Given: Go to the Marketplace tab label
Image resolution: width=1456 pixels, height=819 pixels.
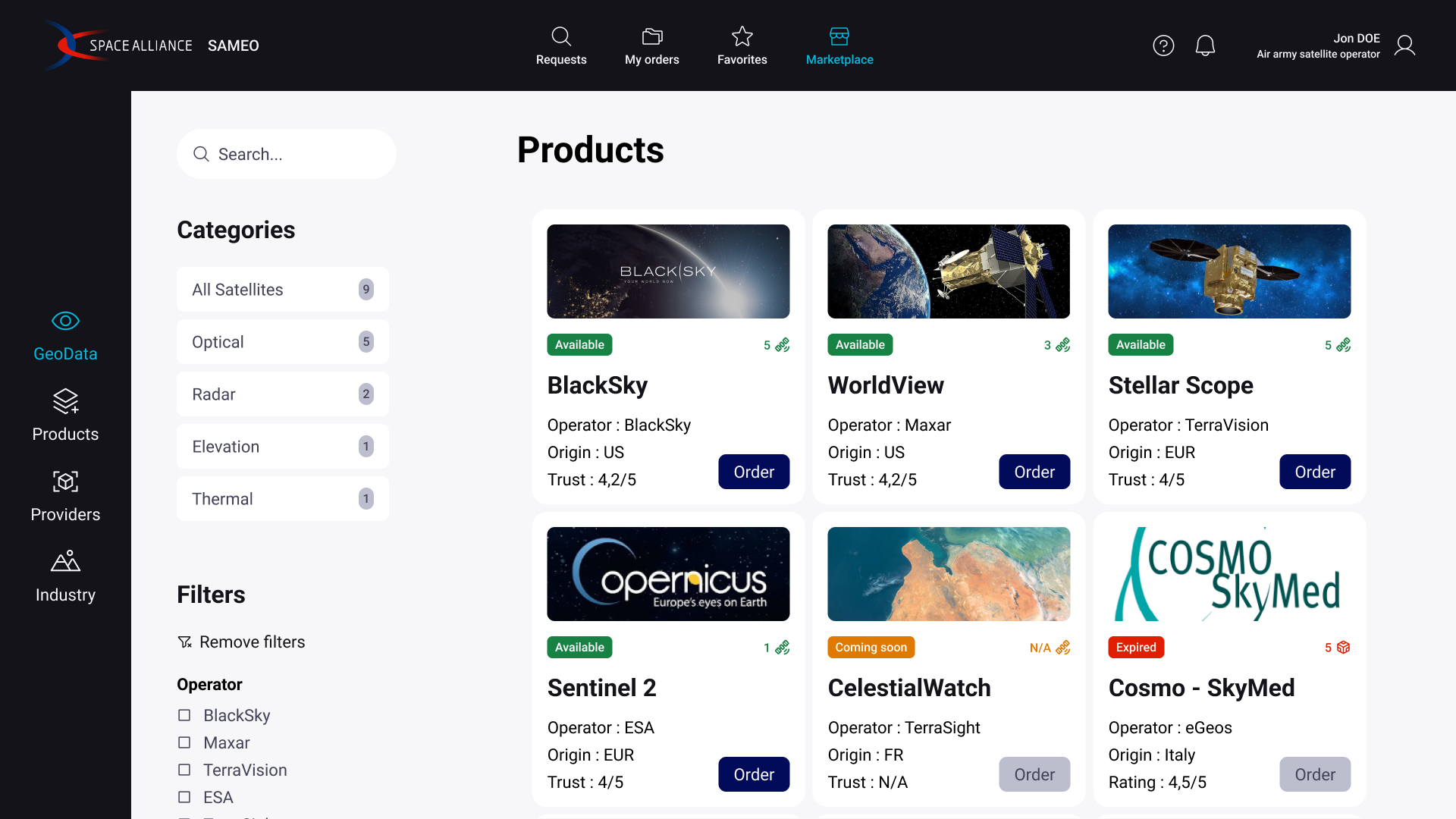Looking at the screenshot, I should pos(839,60).
